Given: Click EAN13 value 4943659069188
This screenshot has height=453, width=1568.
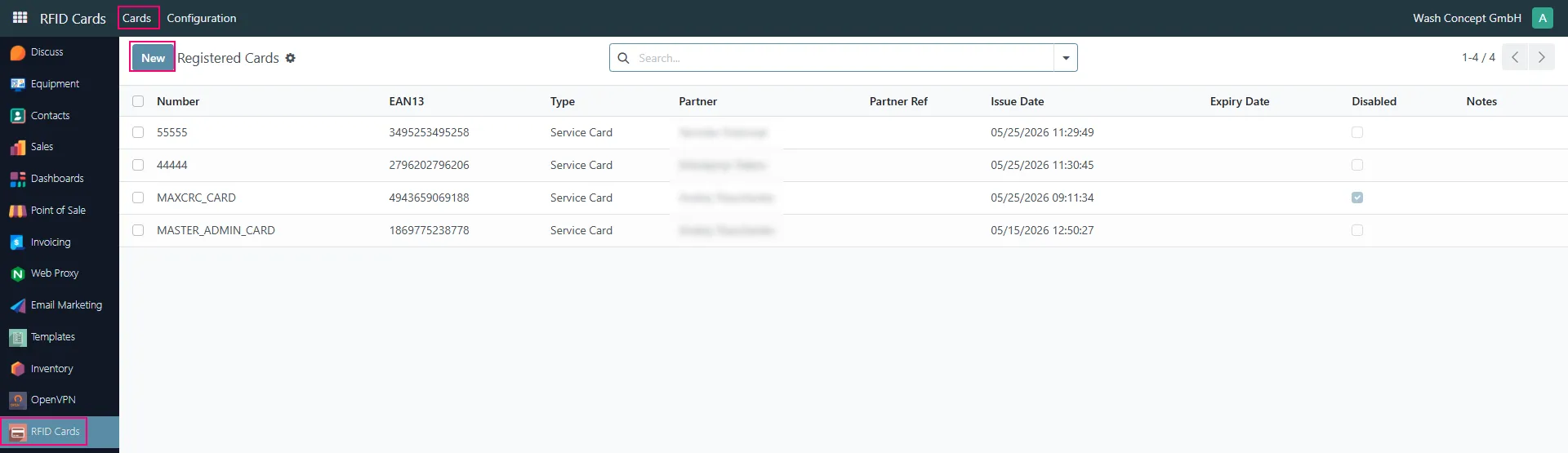Looking at the screenshot, I should point(429,198).
